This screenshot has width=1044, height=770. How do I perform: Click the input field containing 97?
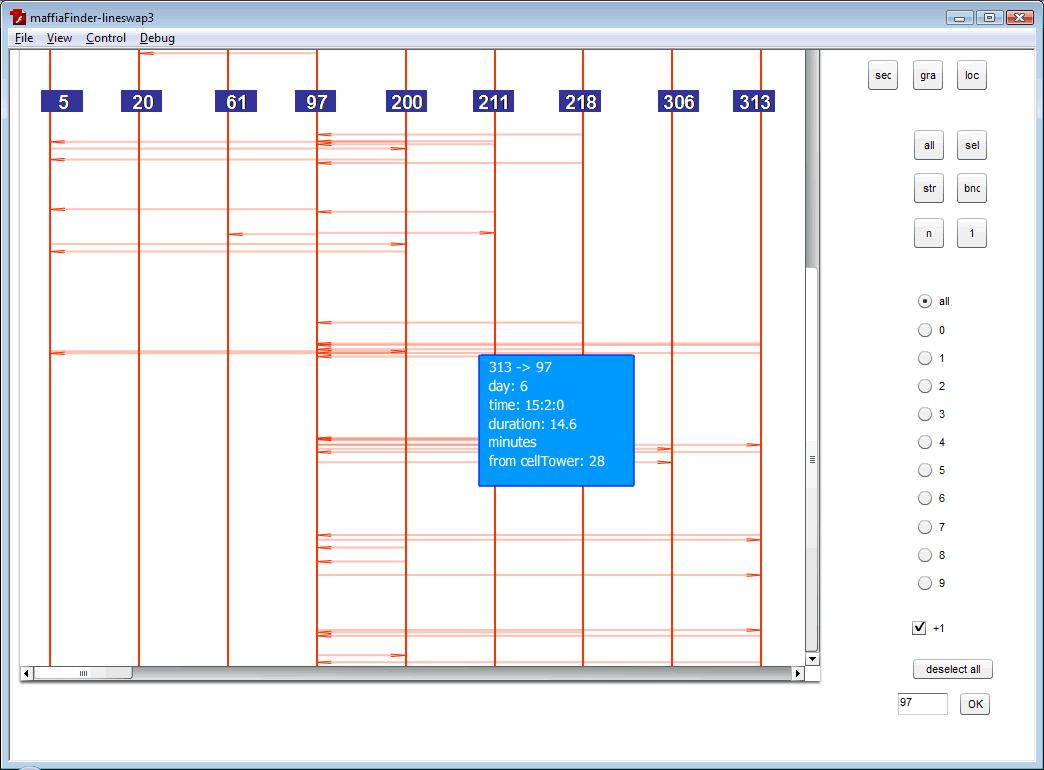(x=922, y=703)
